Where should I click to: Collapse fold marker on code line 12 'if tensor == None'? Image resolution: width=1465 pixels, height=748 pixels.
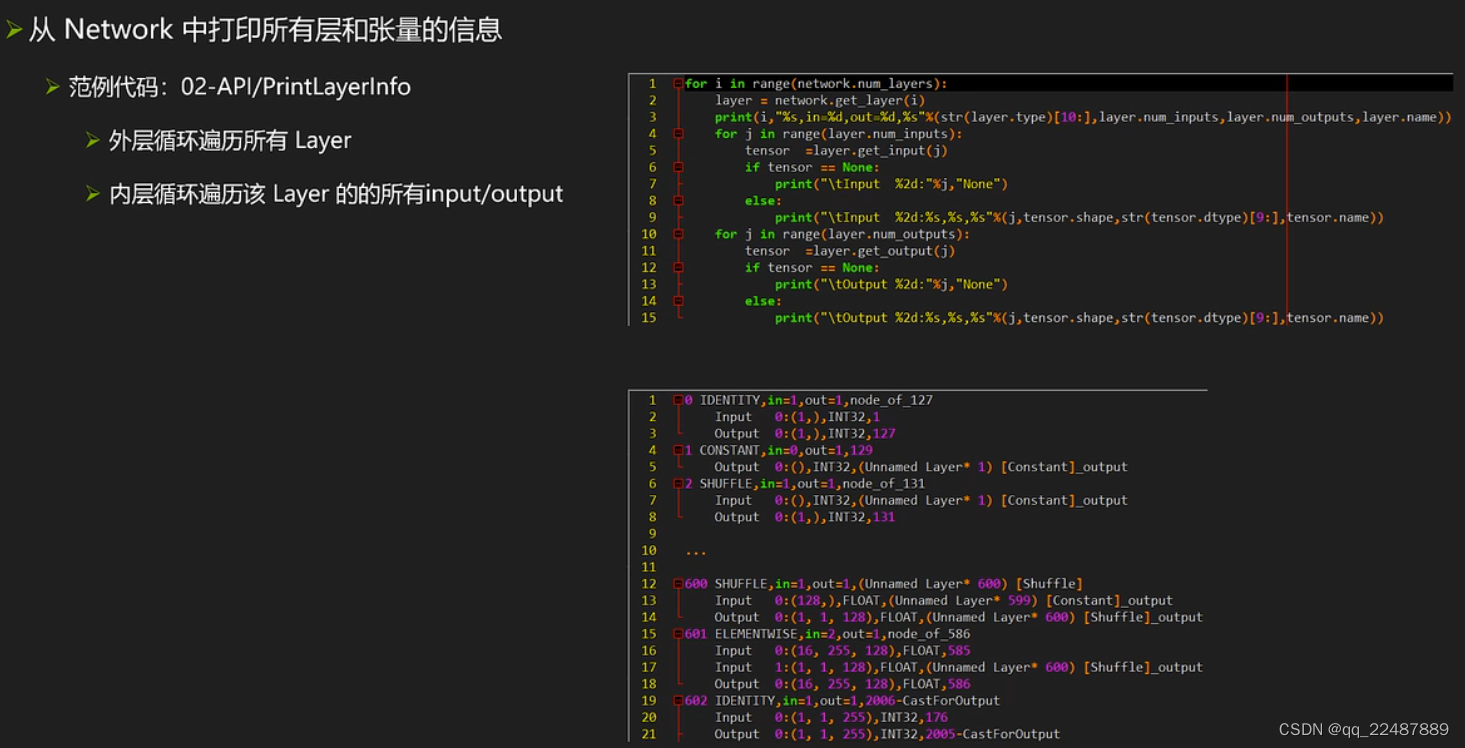[678, 268]
